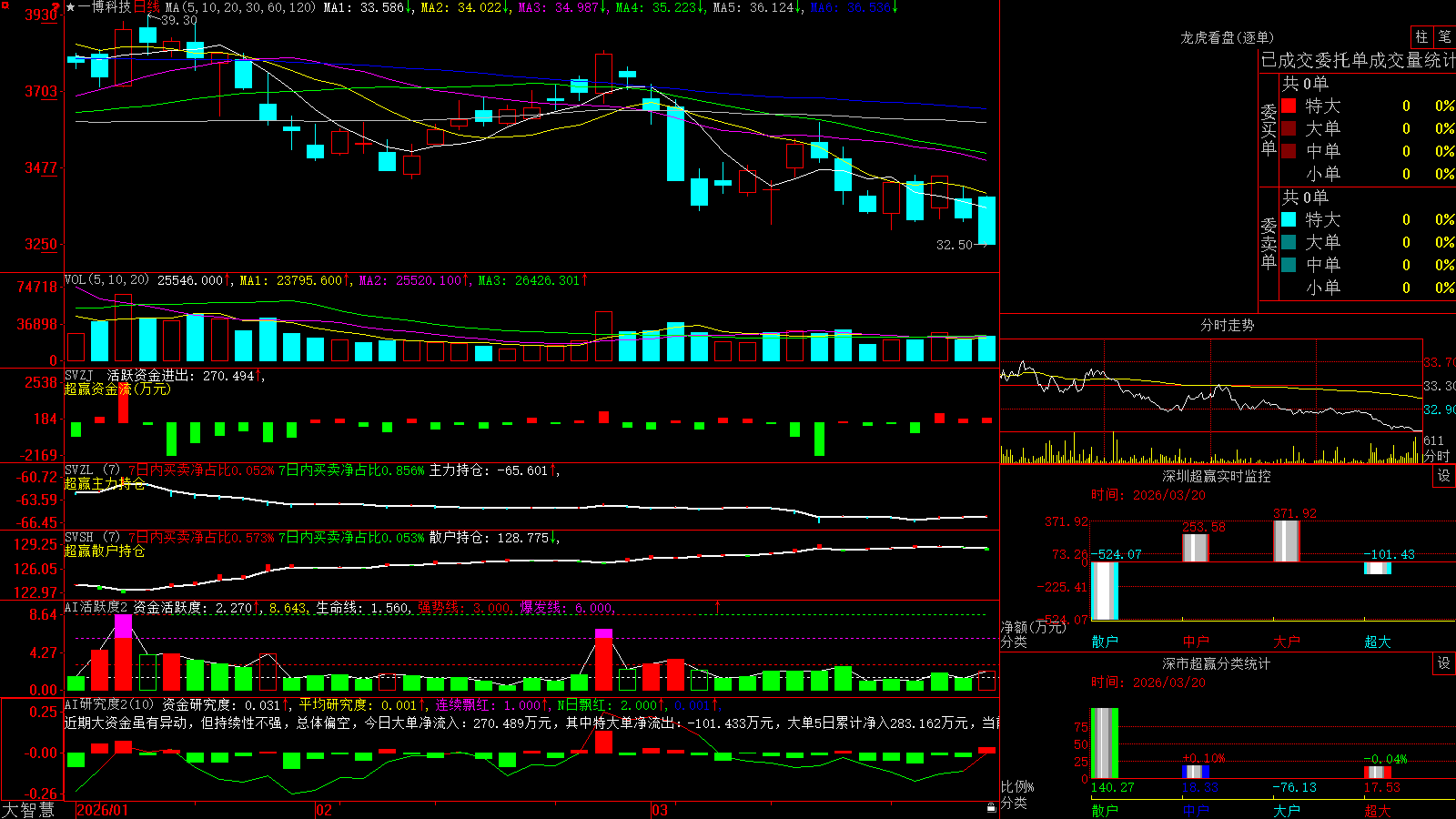1456x819 pixels.
Task: Click the latest cyan candlestick on chart
Action: tap(986, 220)
